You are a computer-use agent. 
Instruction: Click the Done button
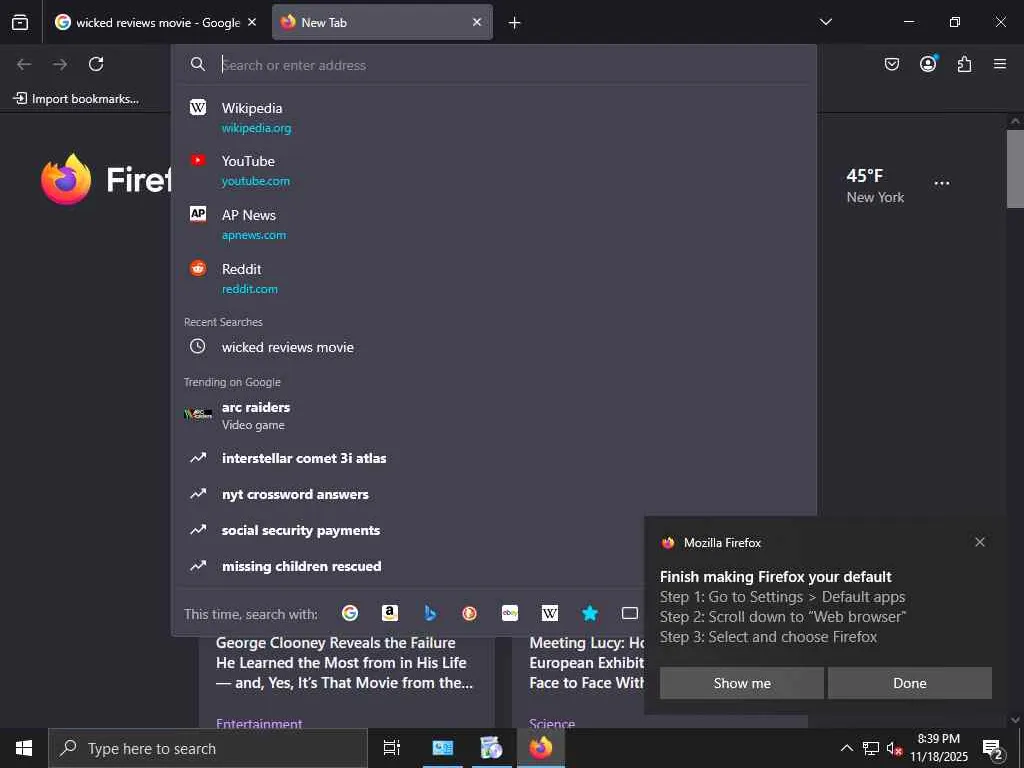910,683
